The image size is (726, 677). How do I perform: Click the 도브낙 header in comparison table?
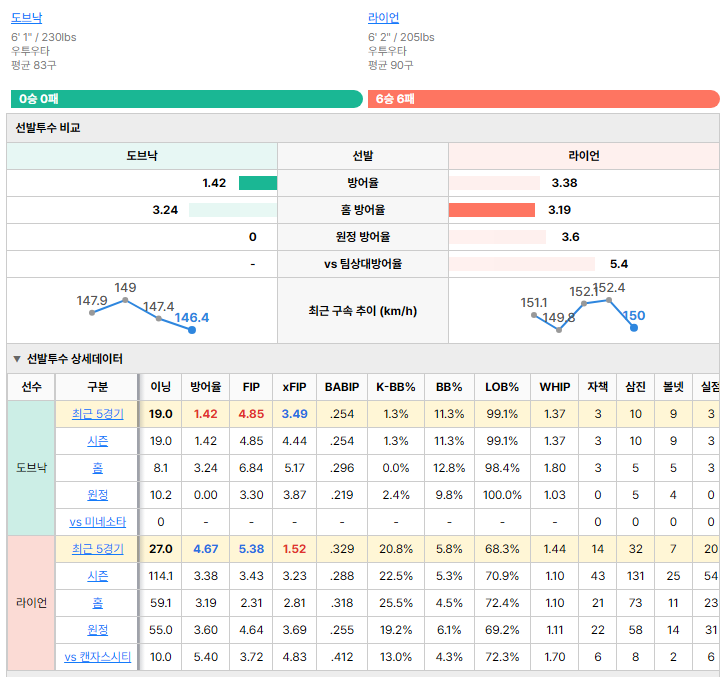coord(142,156)
